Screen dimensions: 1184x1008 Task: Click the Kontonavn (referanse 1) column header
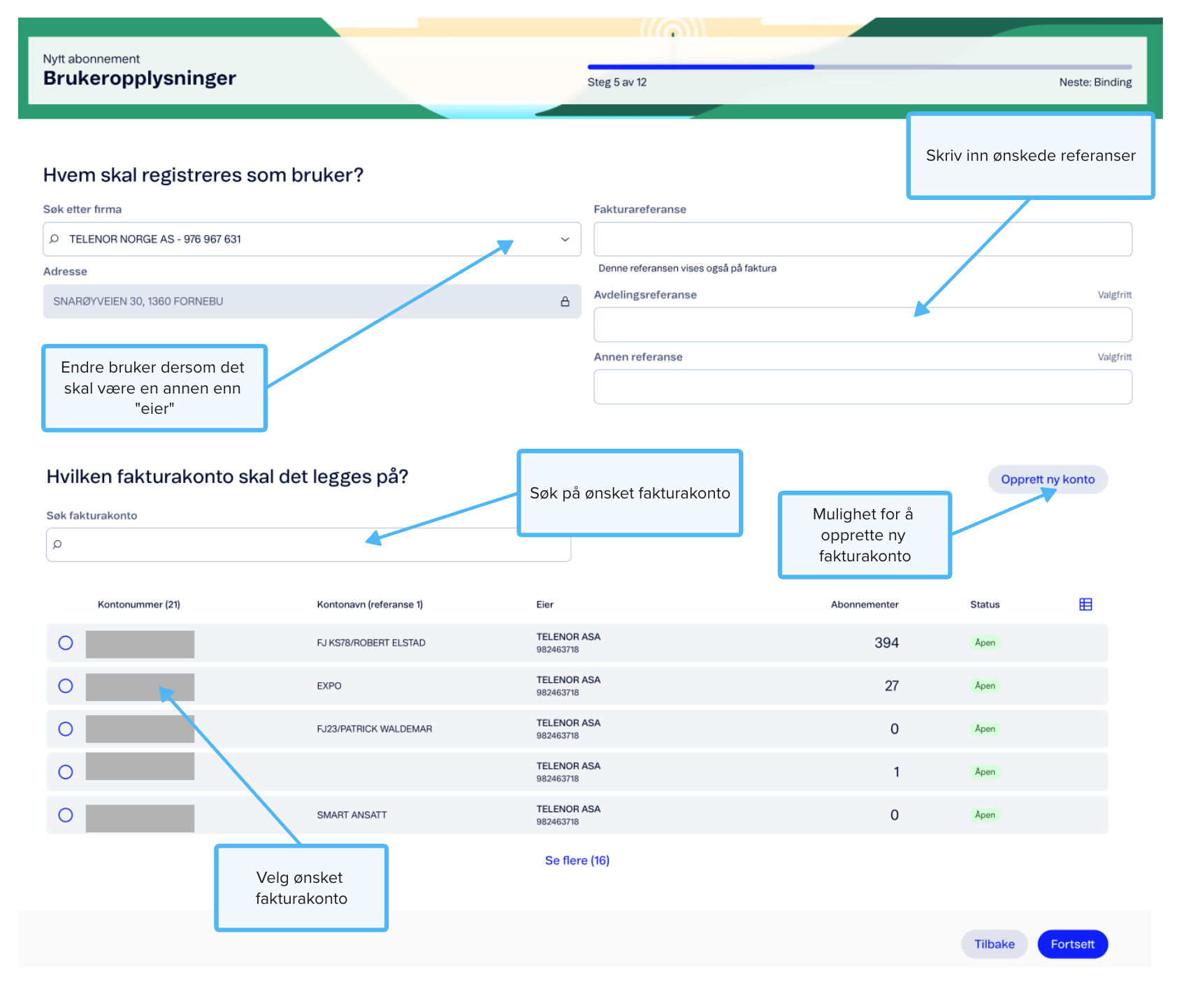370,605
